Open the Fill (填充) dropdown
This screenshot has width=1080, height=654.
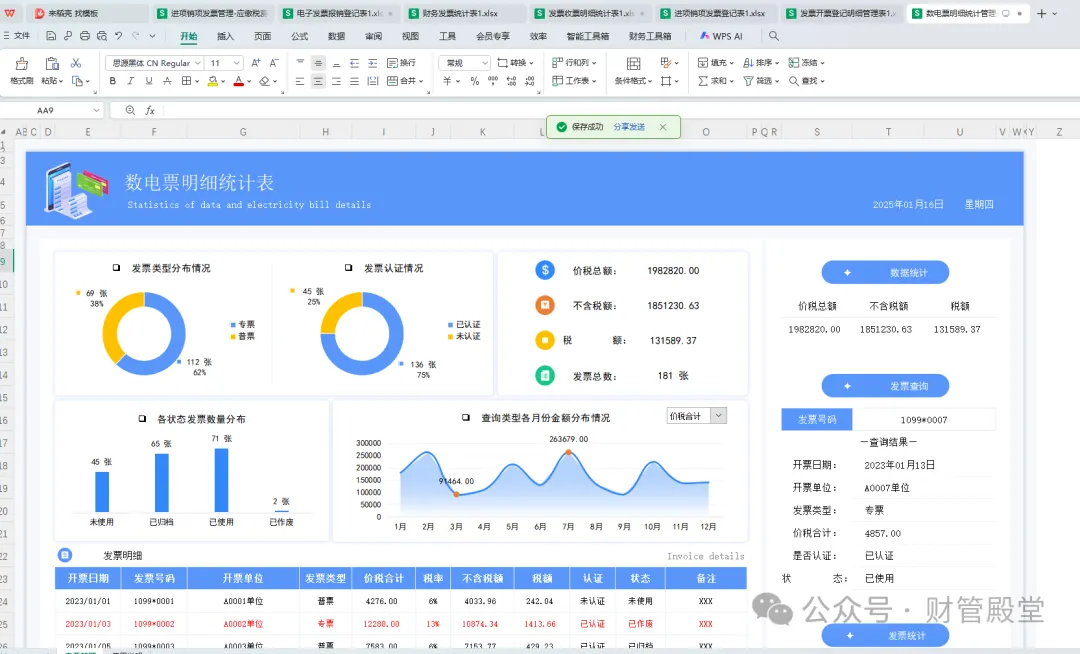point(716,63)
